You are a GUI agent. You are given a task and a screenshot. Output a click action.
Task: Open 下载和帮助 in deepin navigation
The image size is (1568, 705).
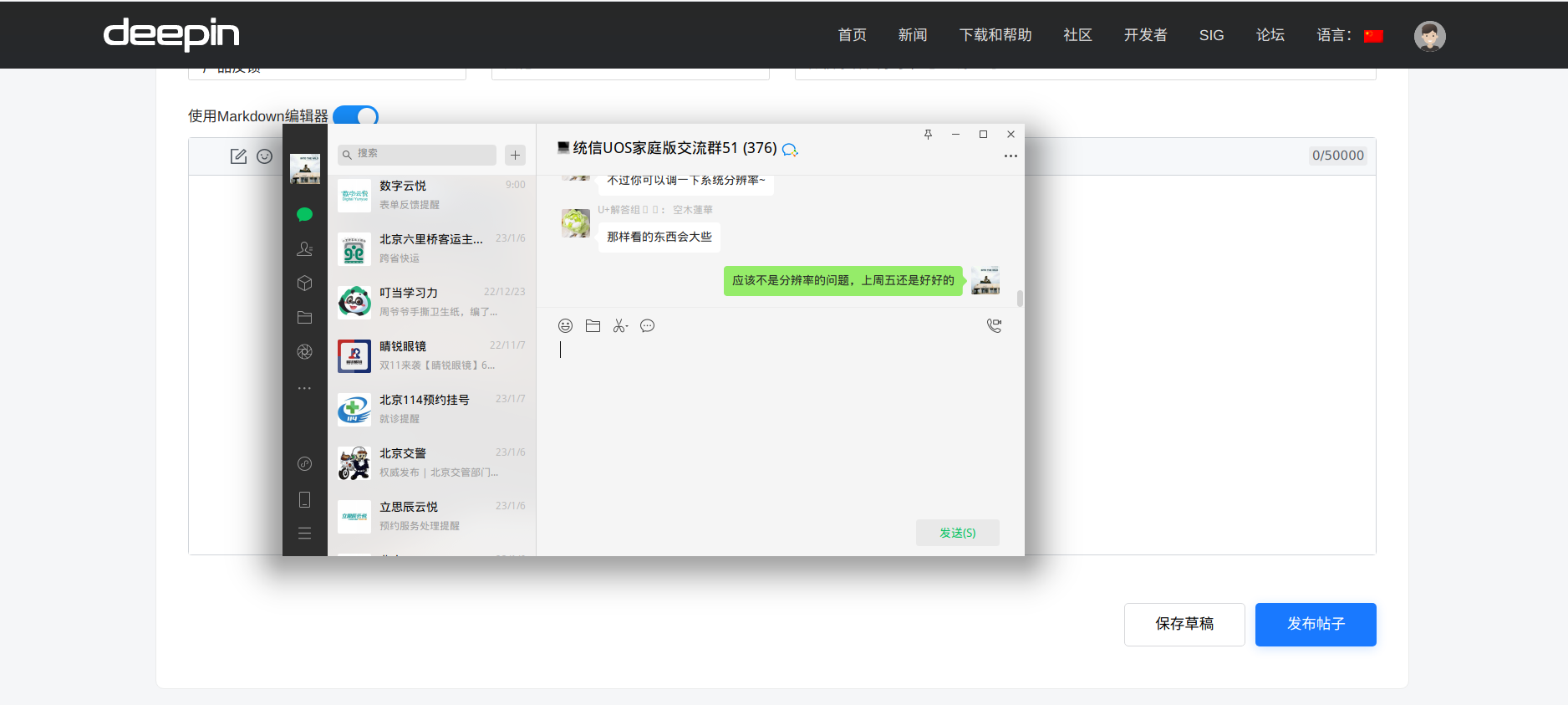click(995, 35)
